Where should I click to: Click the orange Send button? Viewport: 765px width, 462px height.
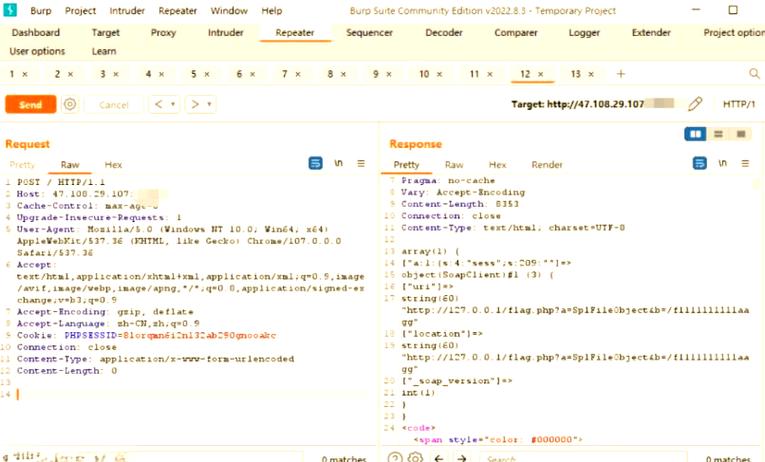click(30, 104)
